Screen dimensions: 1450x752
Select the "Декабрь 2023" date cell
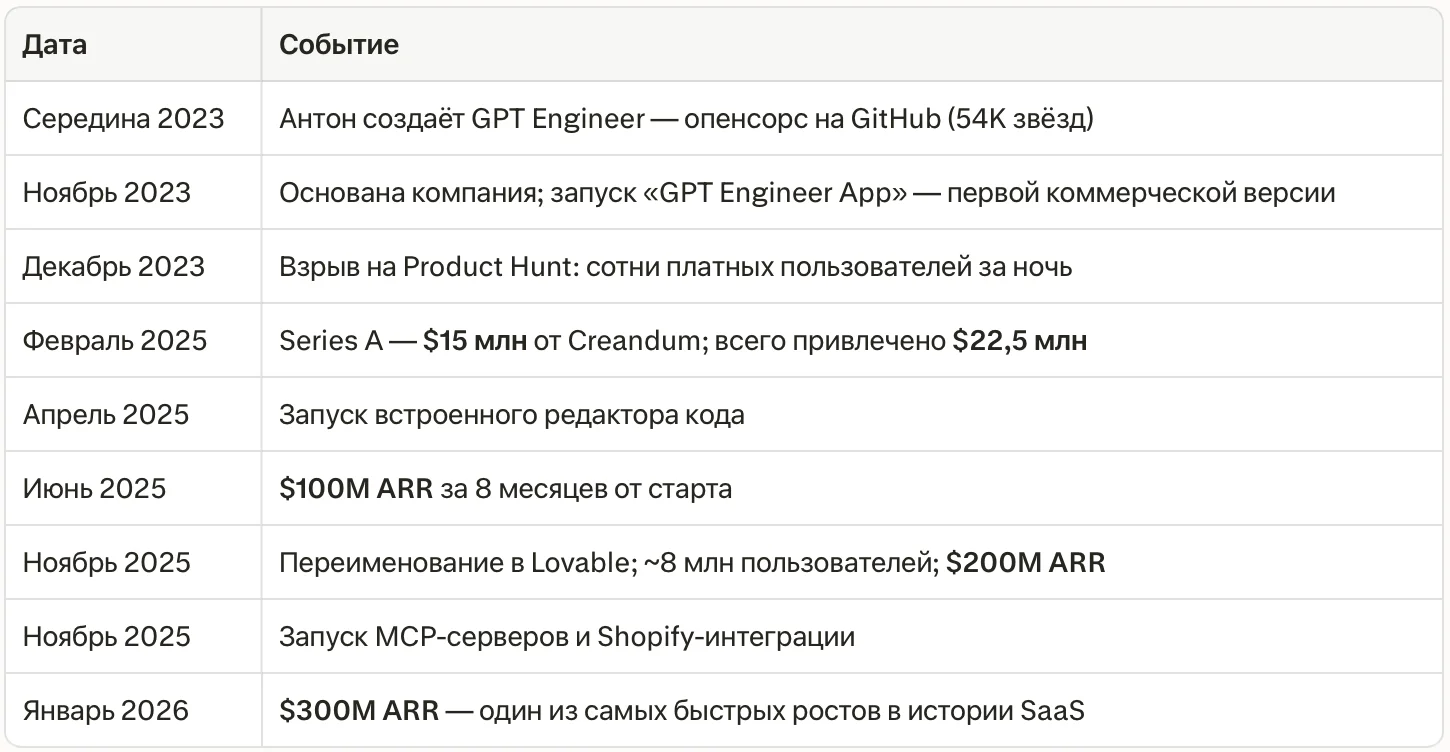[x=113, y=267]
